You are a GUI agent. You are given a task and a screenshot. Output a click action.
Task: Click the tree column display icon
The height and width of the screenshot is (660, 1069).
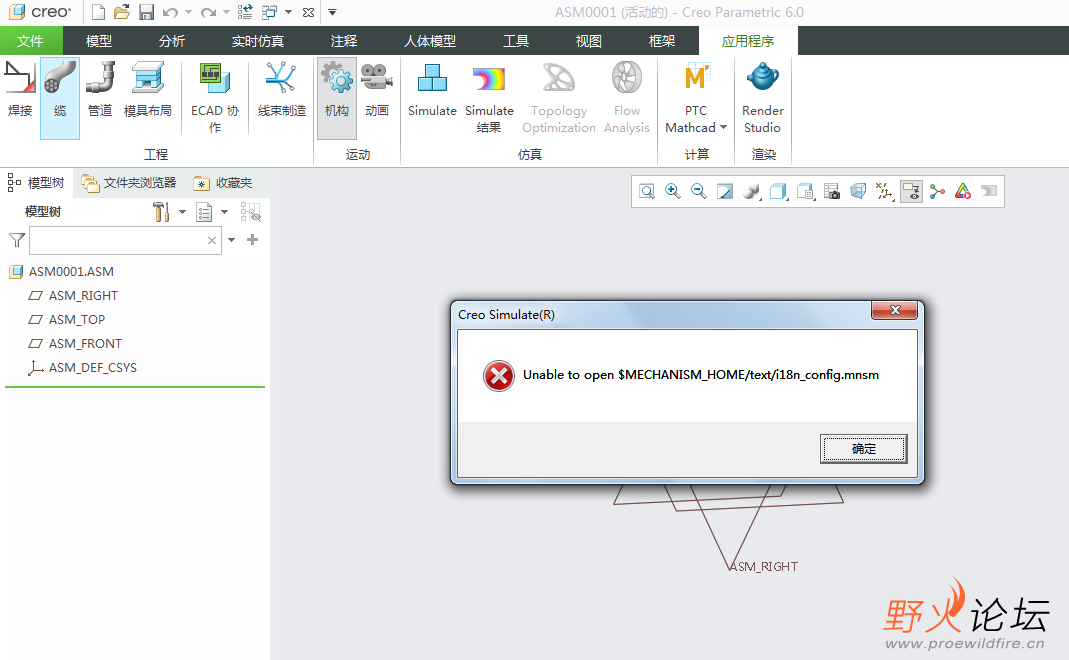[251, 212]
